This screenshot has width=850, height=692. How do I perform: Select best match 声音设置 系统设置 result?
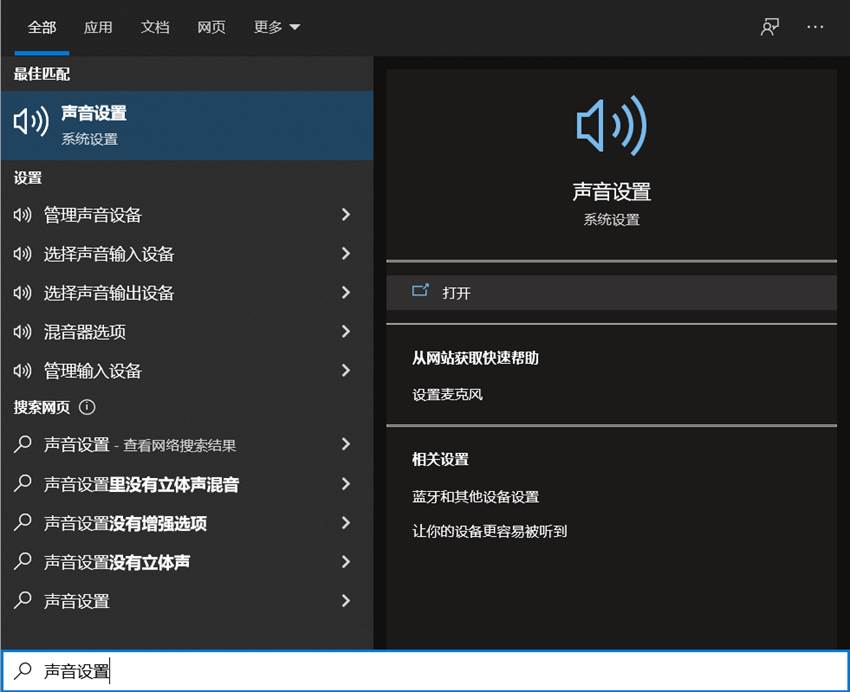(x=187, y=125)
